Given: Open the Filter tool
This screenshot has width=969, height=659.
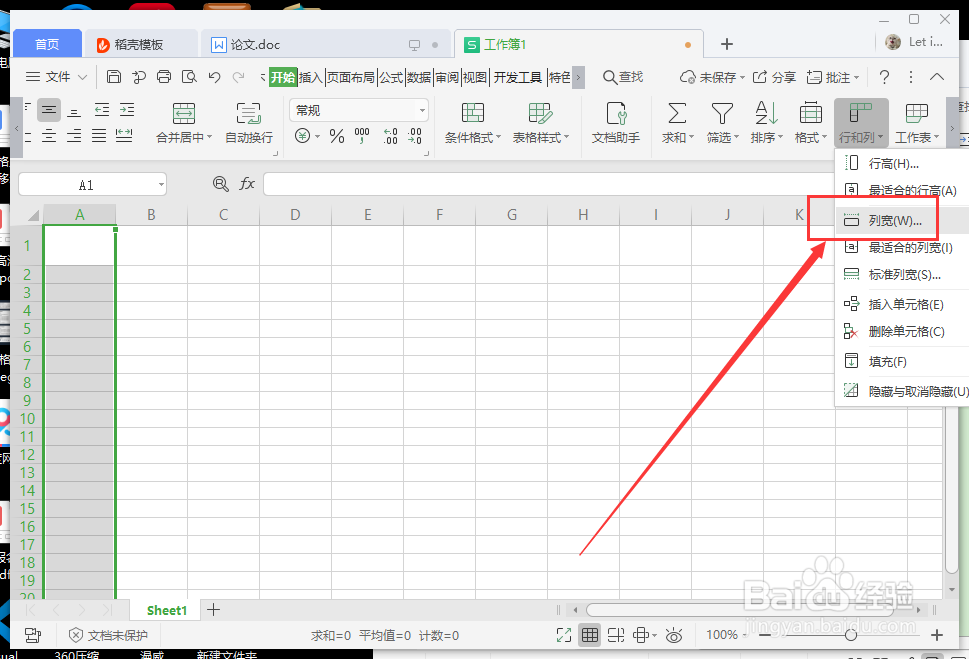Looking at the screenshot, I should click(722, 122).
